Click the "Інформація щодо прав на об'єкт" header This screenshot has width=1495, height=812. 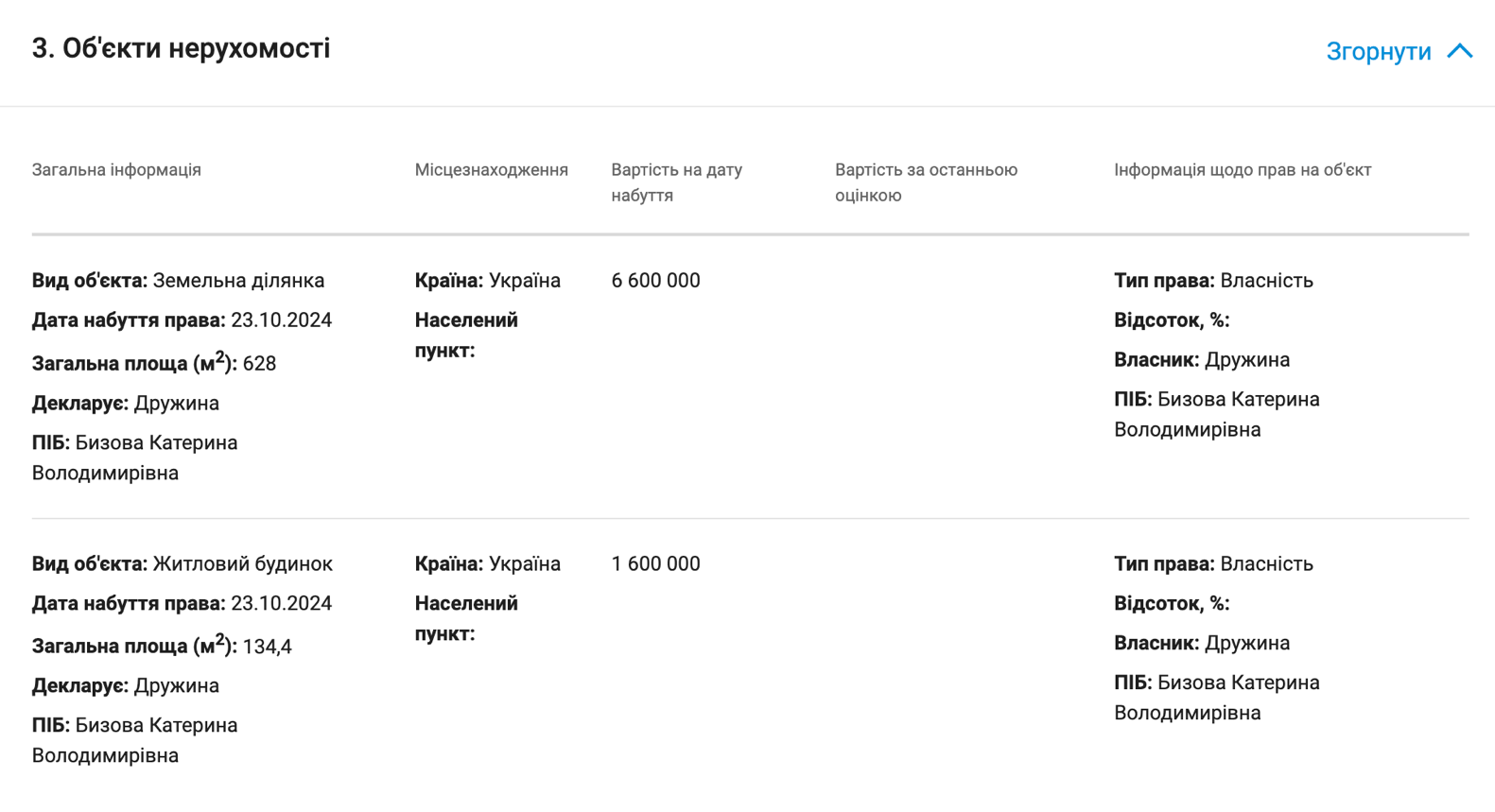pos(1242,170)
